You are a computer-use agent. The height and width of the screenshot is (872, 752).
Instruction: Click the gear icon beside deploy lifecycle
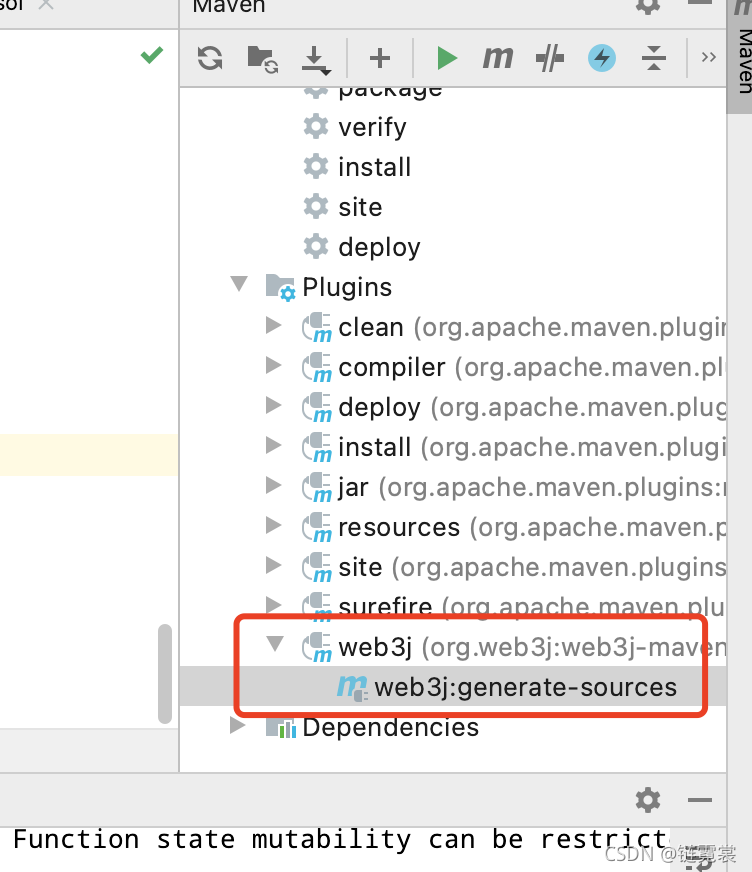[x=316, y=247]
